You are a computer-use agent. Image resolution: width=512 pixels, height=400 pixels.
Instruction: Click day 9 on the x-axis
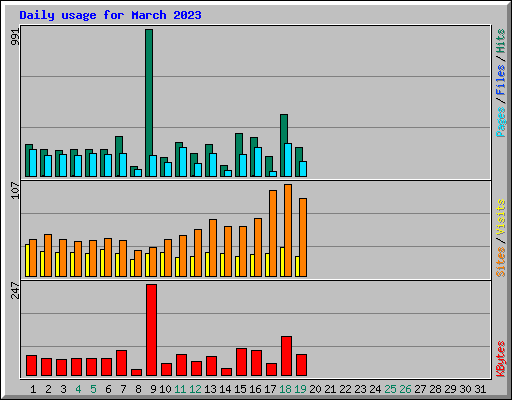coord(153,389)
